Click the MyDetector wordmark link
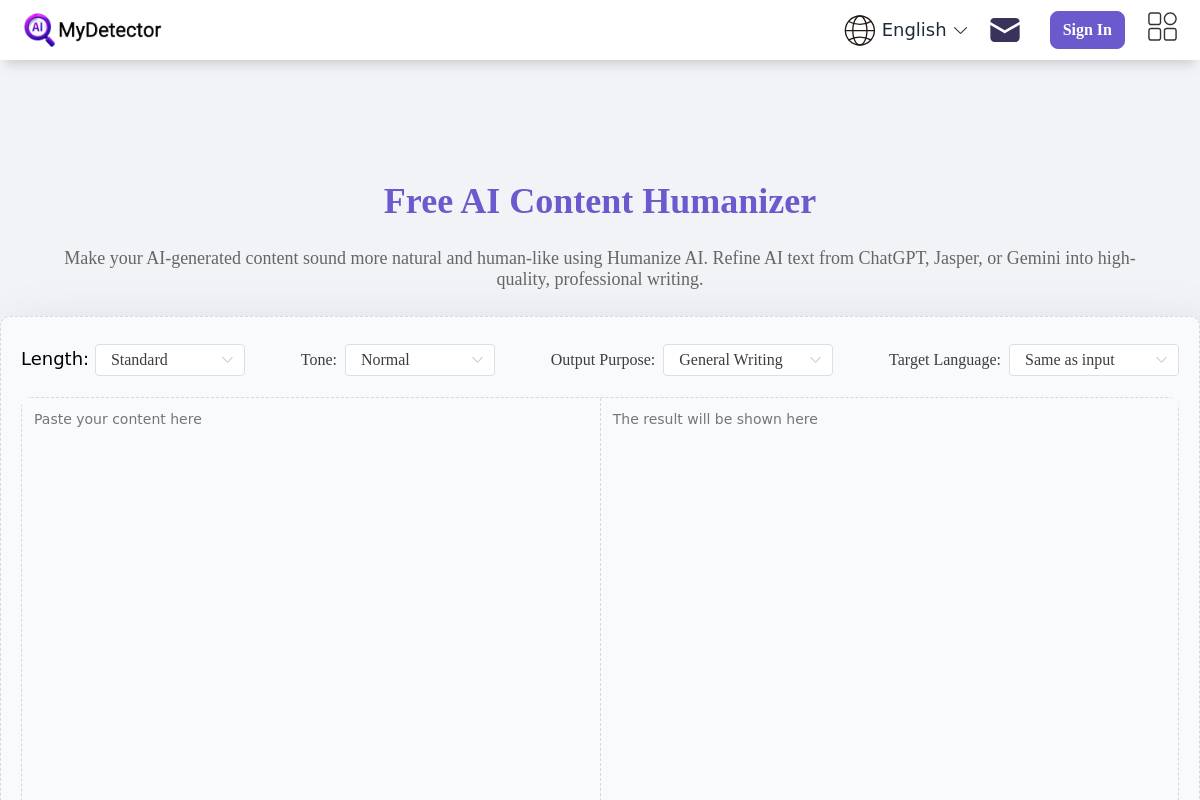 [x=110, y=30]
